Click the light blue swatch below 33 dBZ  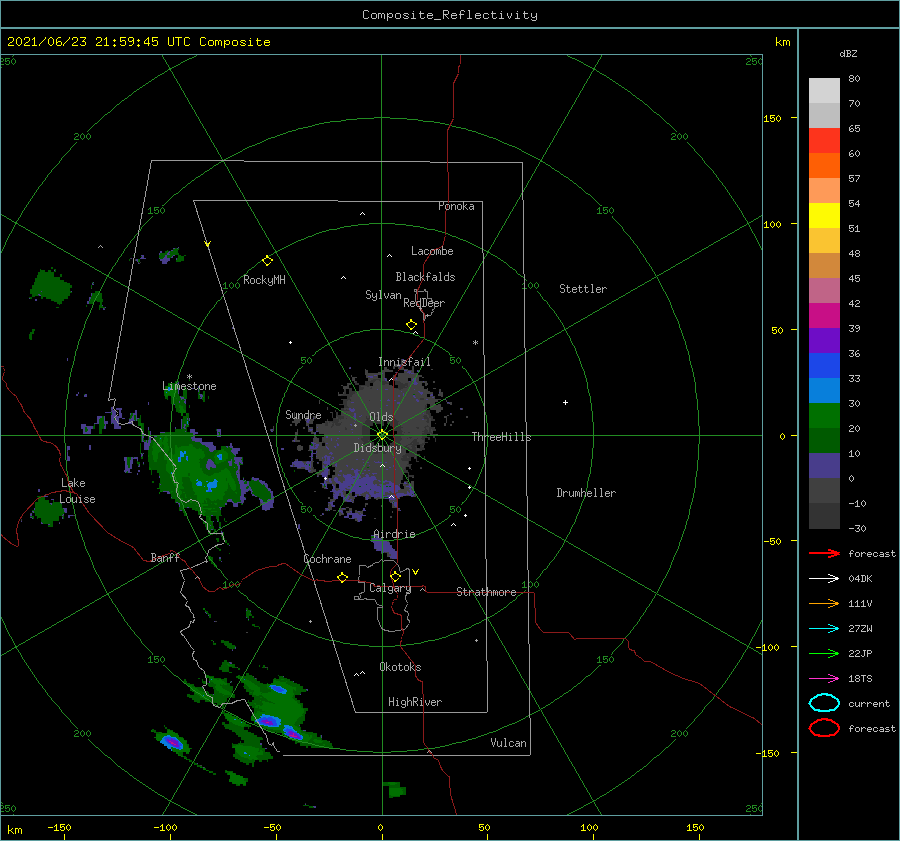(x=824, y=391)
